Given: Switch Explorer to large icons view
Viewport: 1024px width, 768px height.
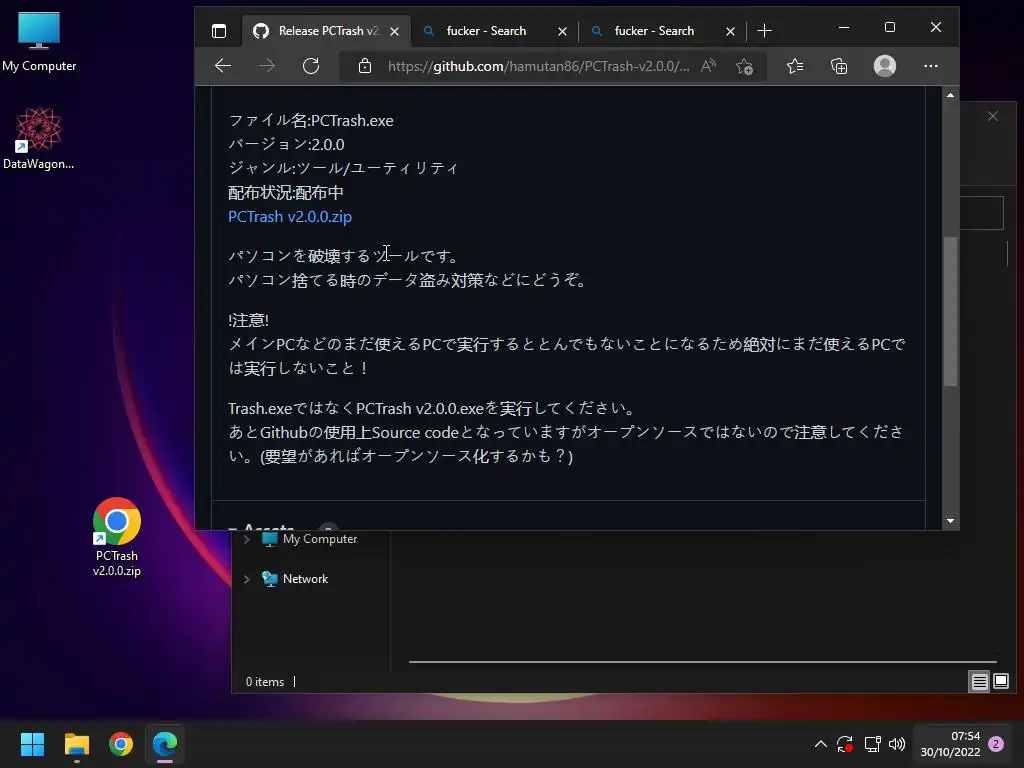Looking at the screenshot, I should 1001,682.
